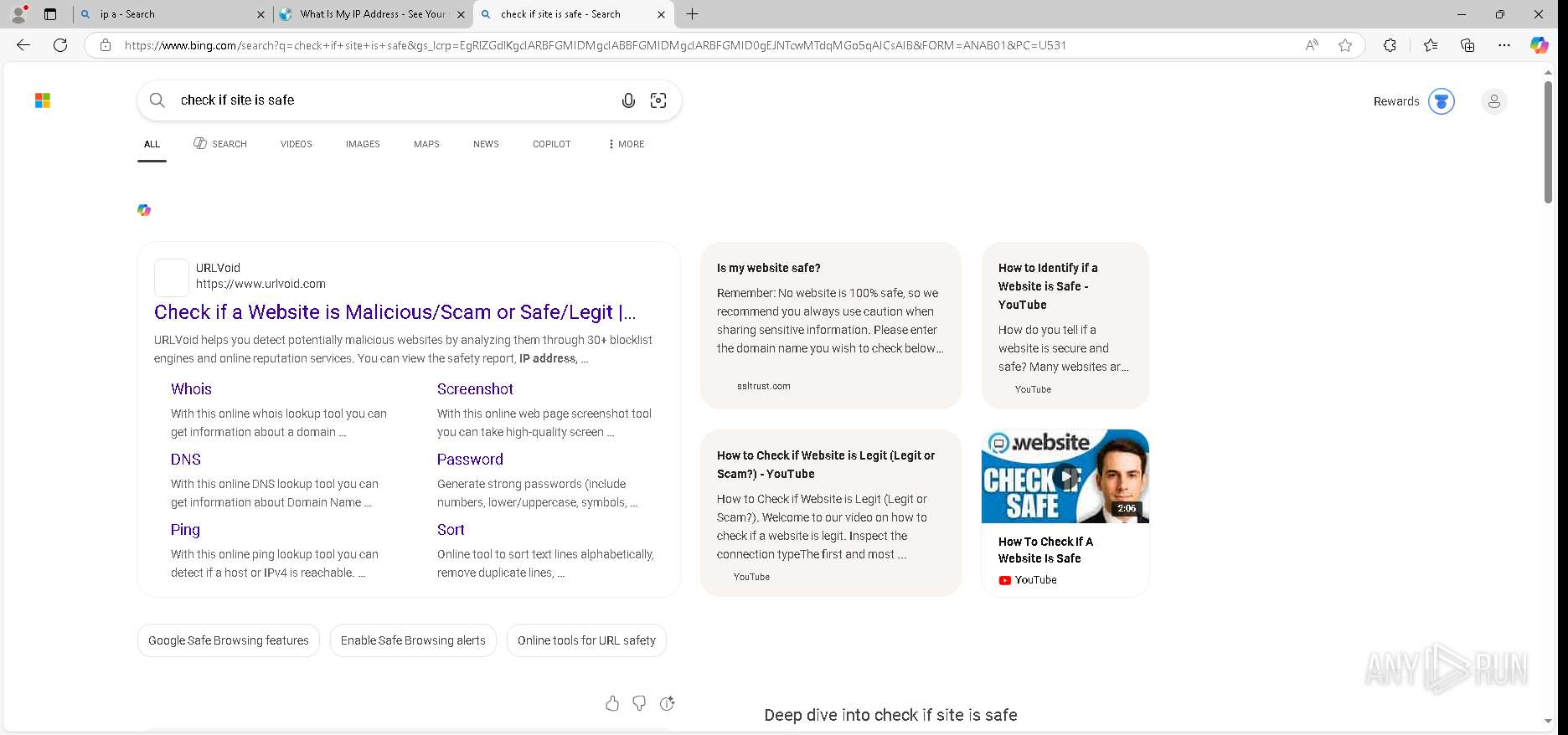Open the VIDEOS tab

point(297,144)
